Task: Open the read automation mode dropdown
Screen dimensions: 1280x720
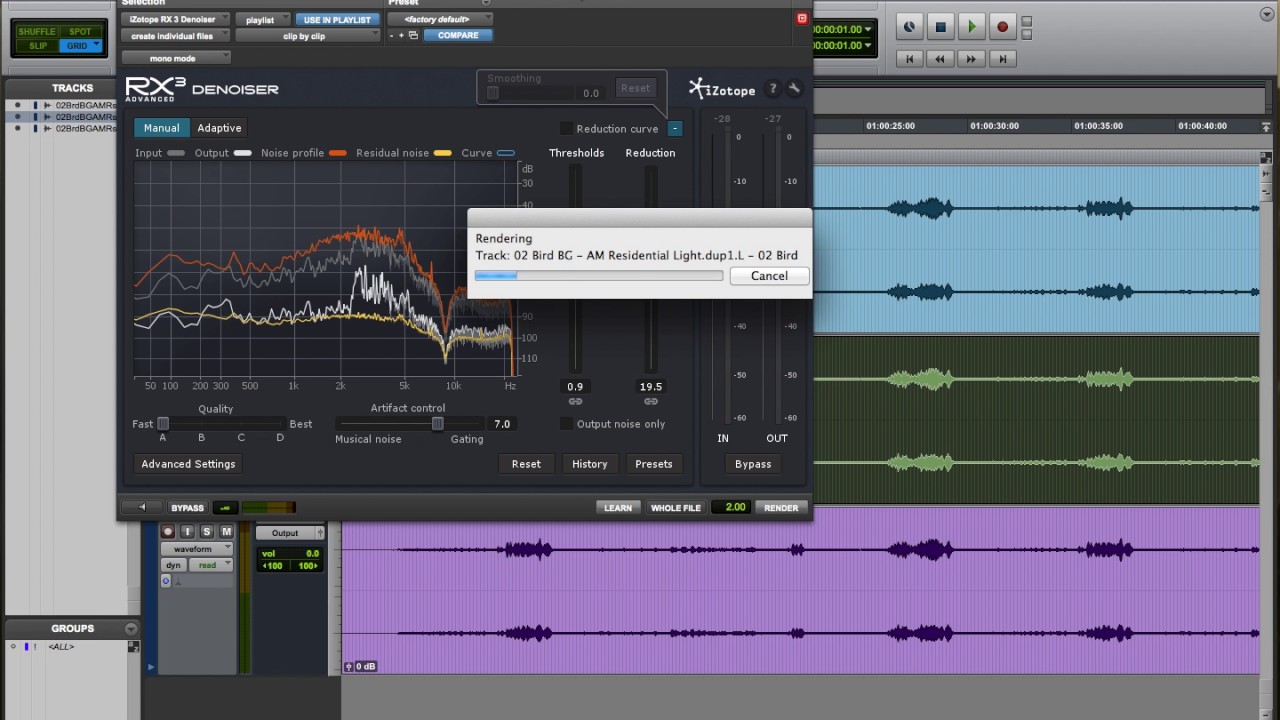Action: click(x=210, y=565)
